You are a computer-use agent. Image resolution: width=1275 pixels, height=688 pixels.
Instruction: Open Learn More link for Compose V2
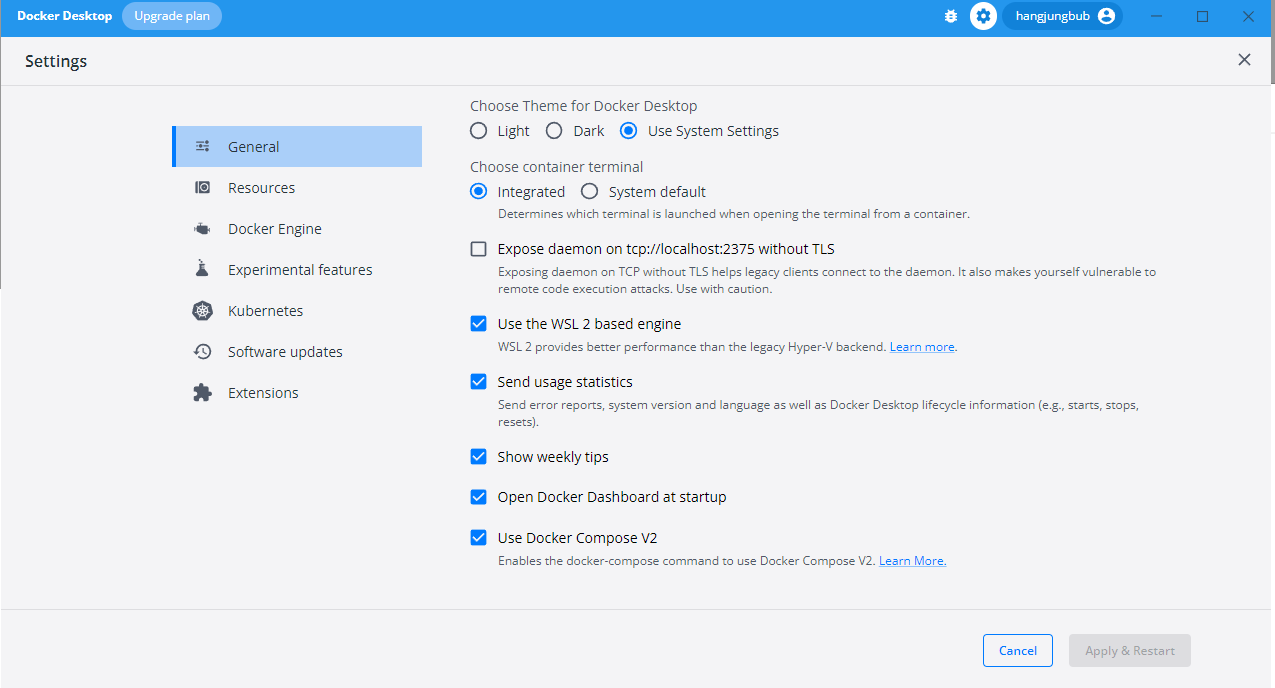[912, 561]
